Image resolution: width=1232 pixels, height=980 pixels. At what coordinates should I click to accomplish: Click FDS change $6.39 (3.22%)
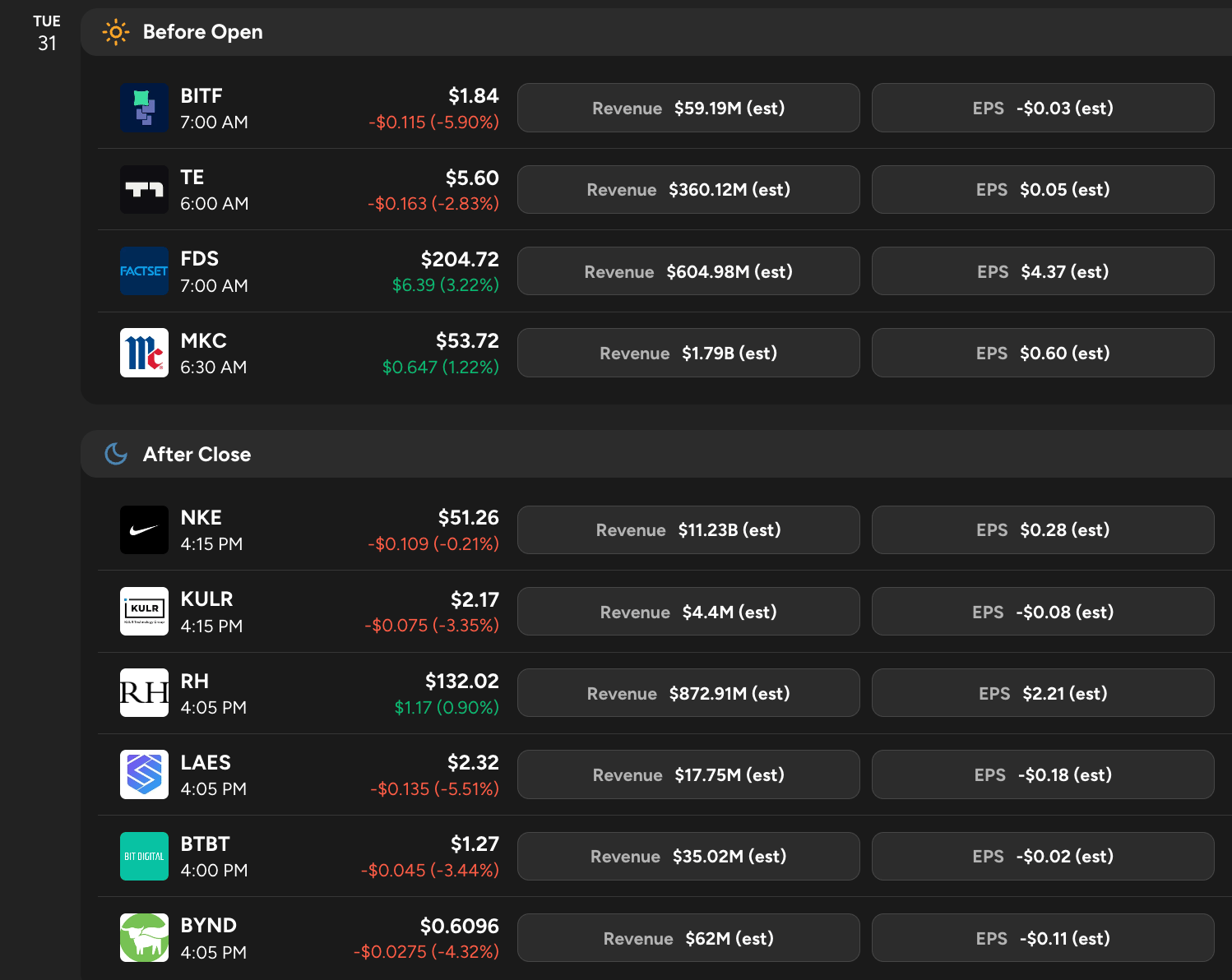pos(446,285)
